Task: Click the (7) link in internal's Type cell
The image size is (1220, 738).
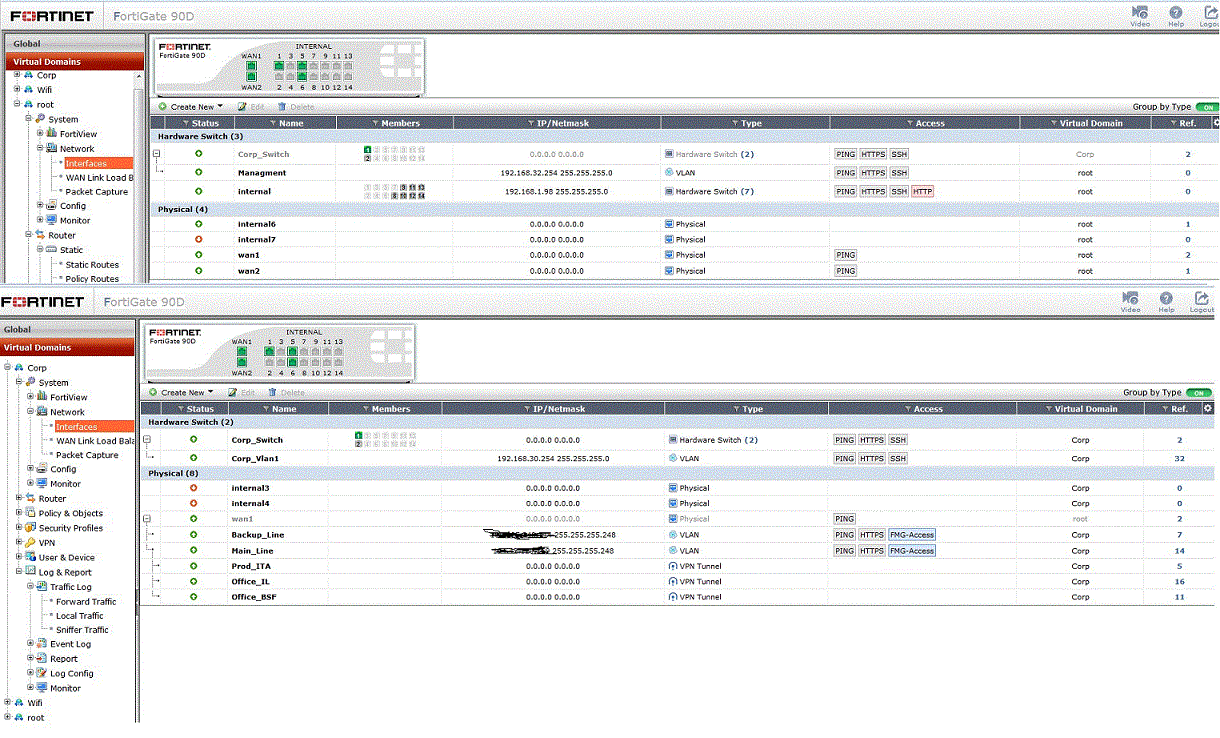Action: coord(747,191)
